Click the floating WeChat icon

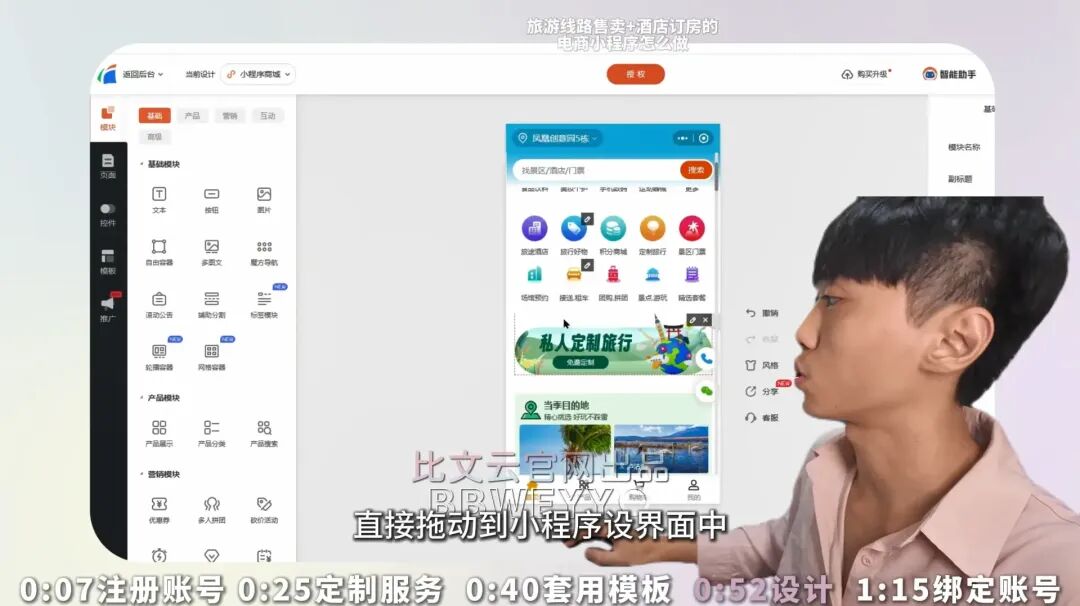pyautogui.click(x=706, y=391)
